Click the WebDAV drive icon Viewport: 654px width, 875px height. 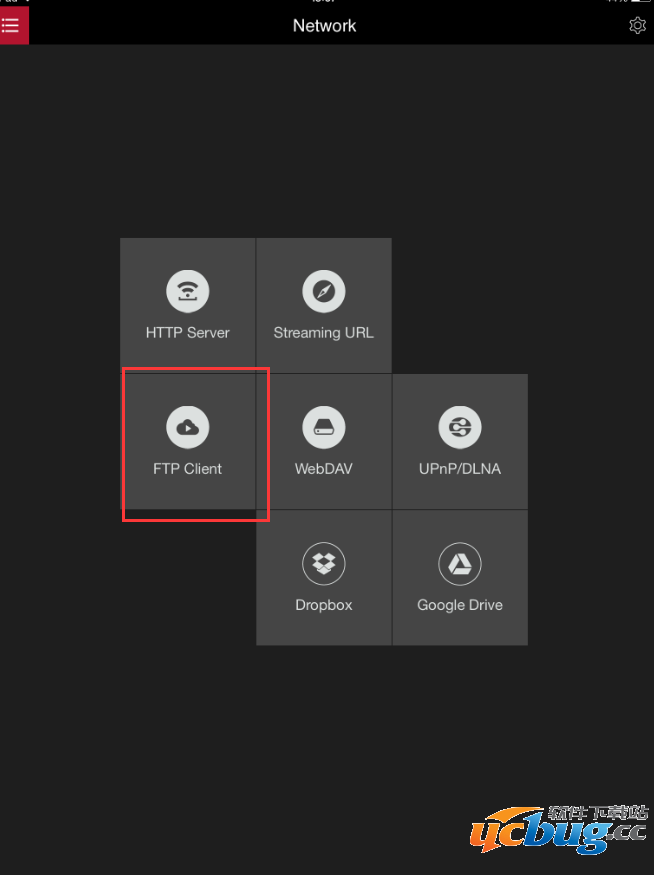pos(324,428)
